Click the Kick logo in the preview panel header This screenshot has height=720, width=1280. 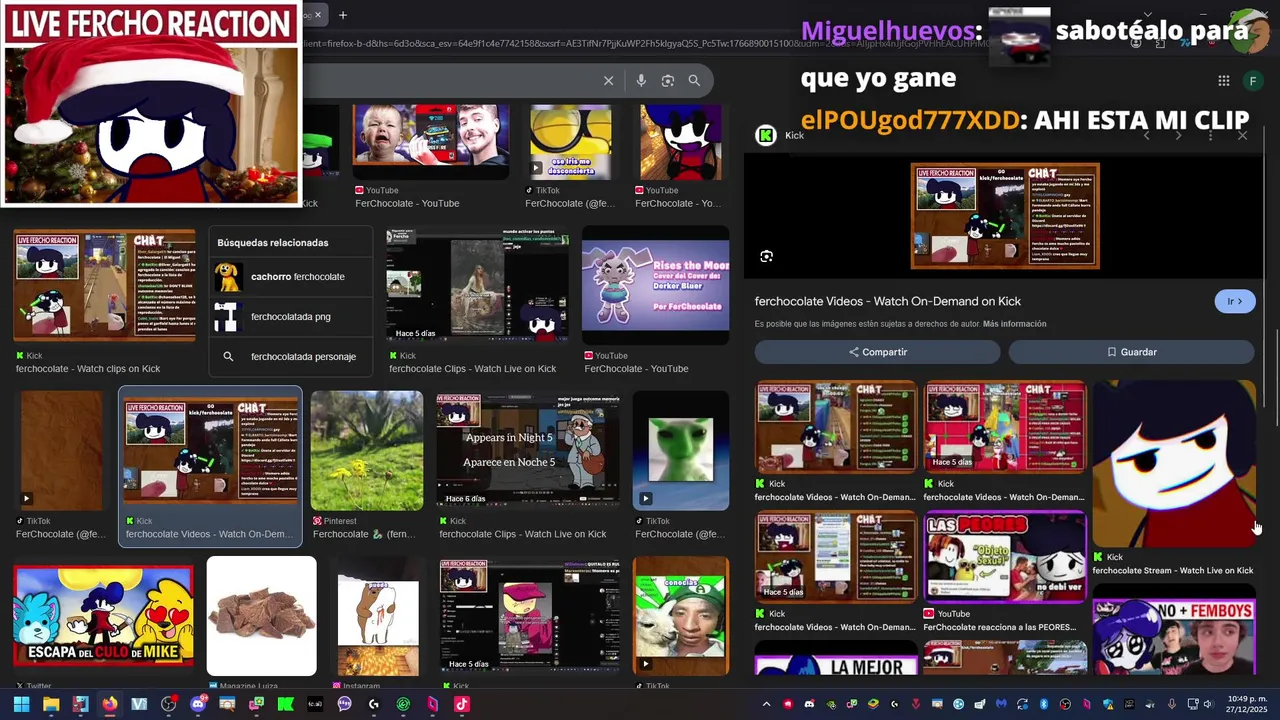765,136
